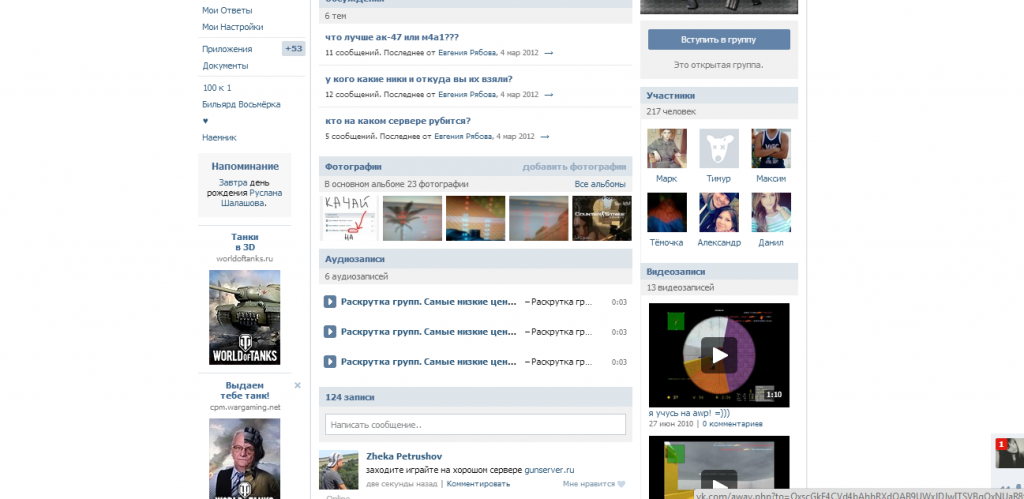Click the +53 applications counter badge
The height and width of the screenshot is (499, 1024).
[x=293, y=48]
